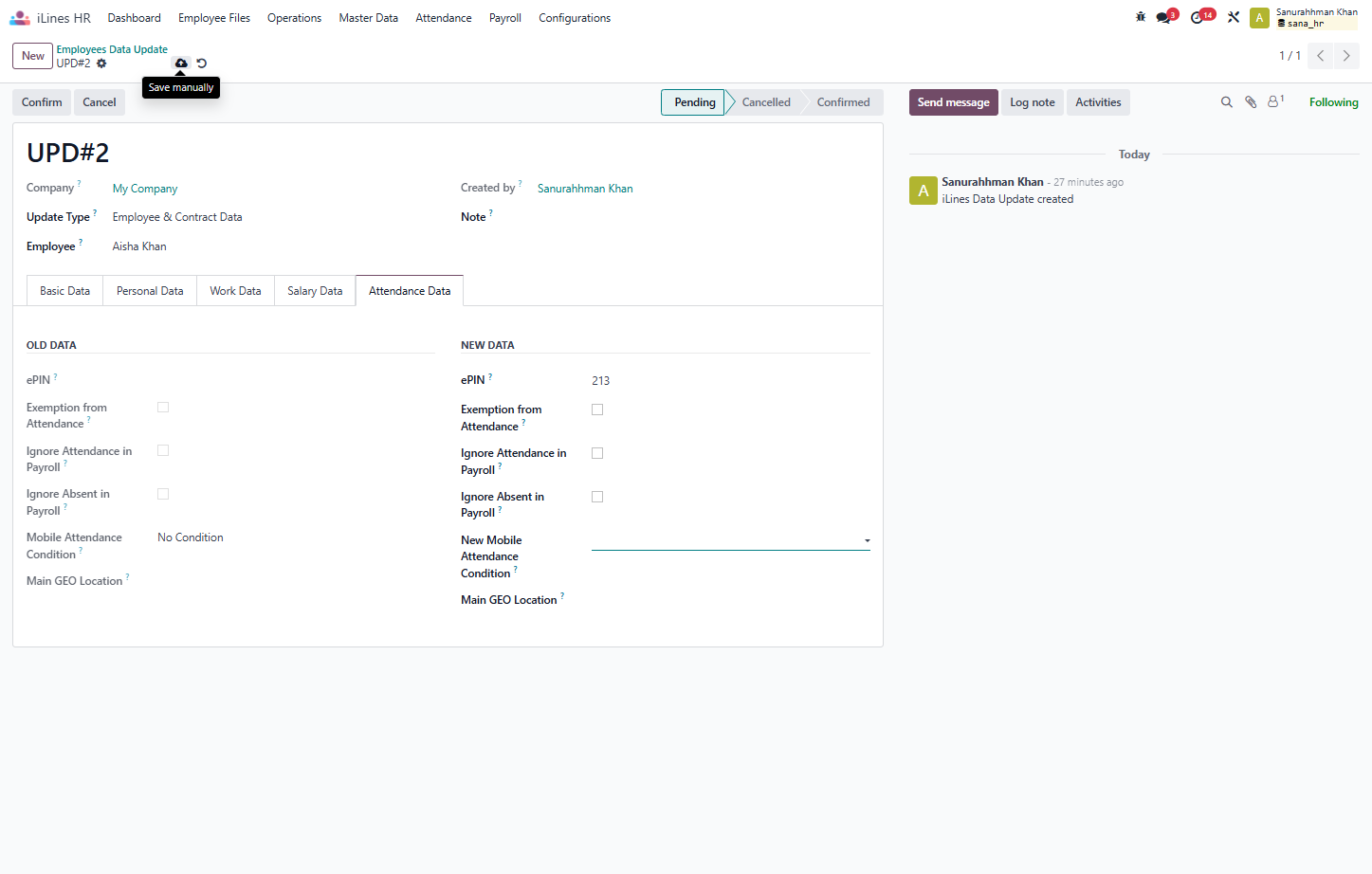Click old Ignore Absent in Payroll checkbox
Viewport: 1372px width, 874px height.
(x=163, y=494)
